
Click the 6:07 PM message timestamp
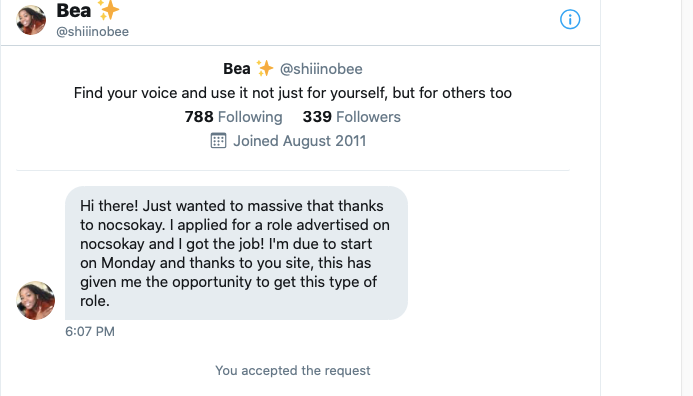[x=90, y=331]
